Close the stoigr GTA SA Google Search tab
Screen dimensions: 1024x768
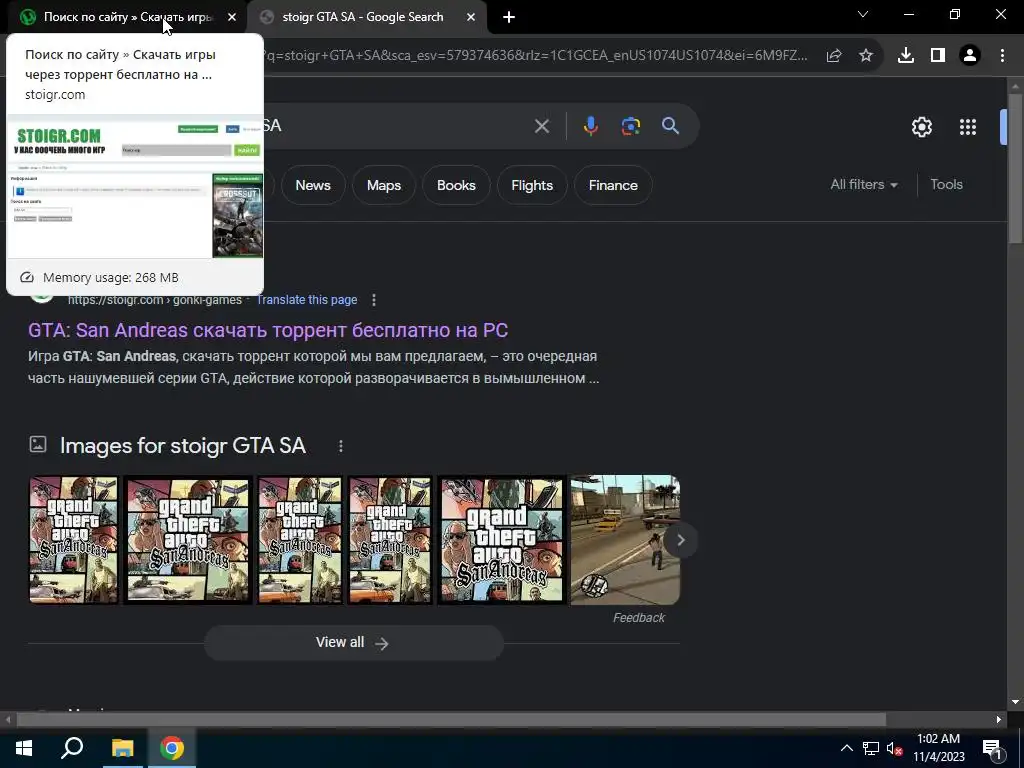[471, 17]
